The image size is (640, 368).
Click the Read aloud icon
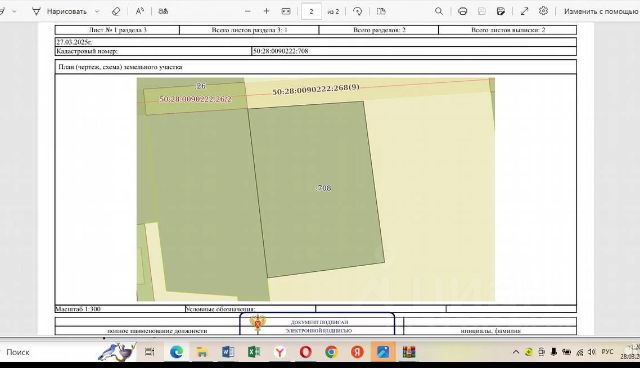tap(140, 11)
